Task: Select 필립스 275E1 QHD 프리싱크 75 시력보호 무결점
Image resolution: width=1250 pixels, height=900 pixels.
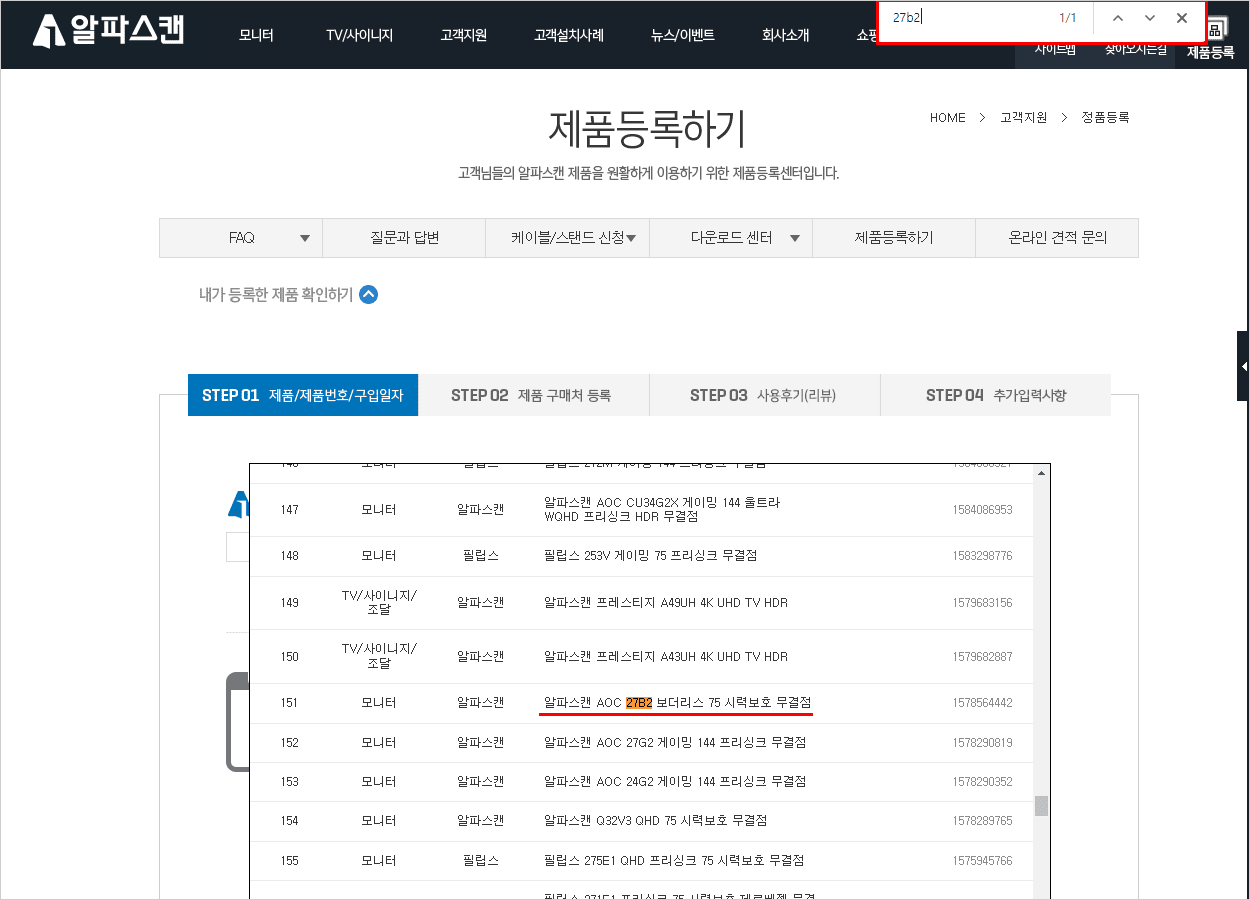Action: (674, 860)
